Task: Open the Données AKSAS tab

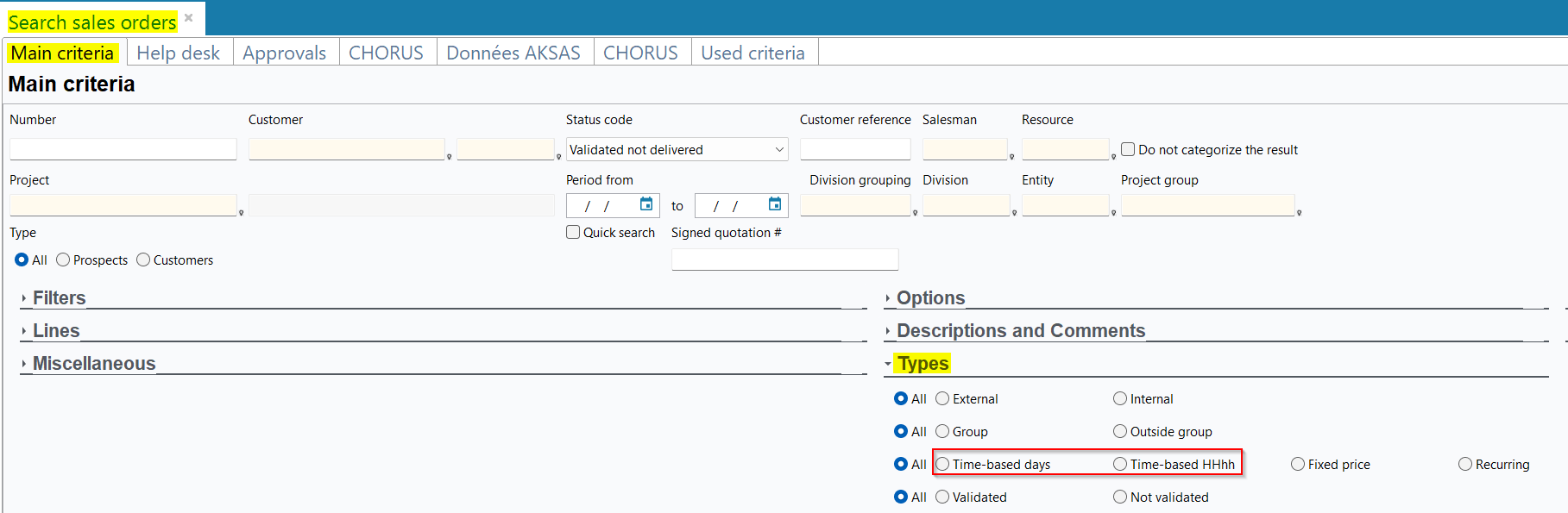Action: pyautogui.click(x=513, y=53)
